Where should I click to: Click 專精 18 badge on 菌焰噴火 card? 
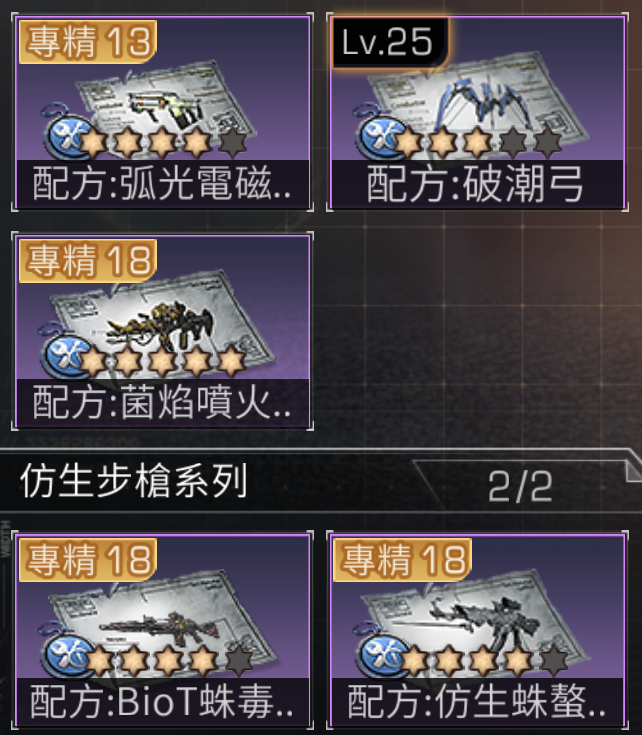click(x=88, y=261)
